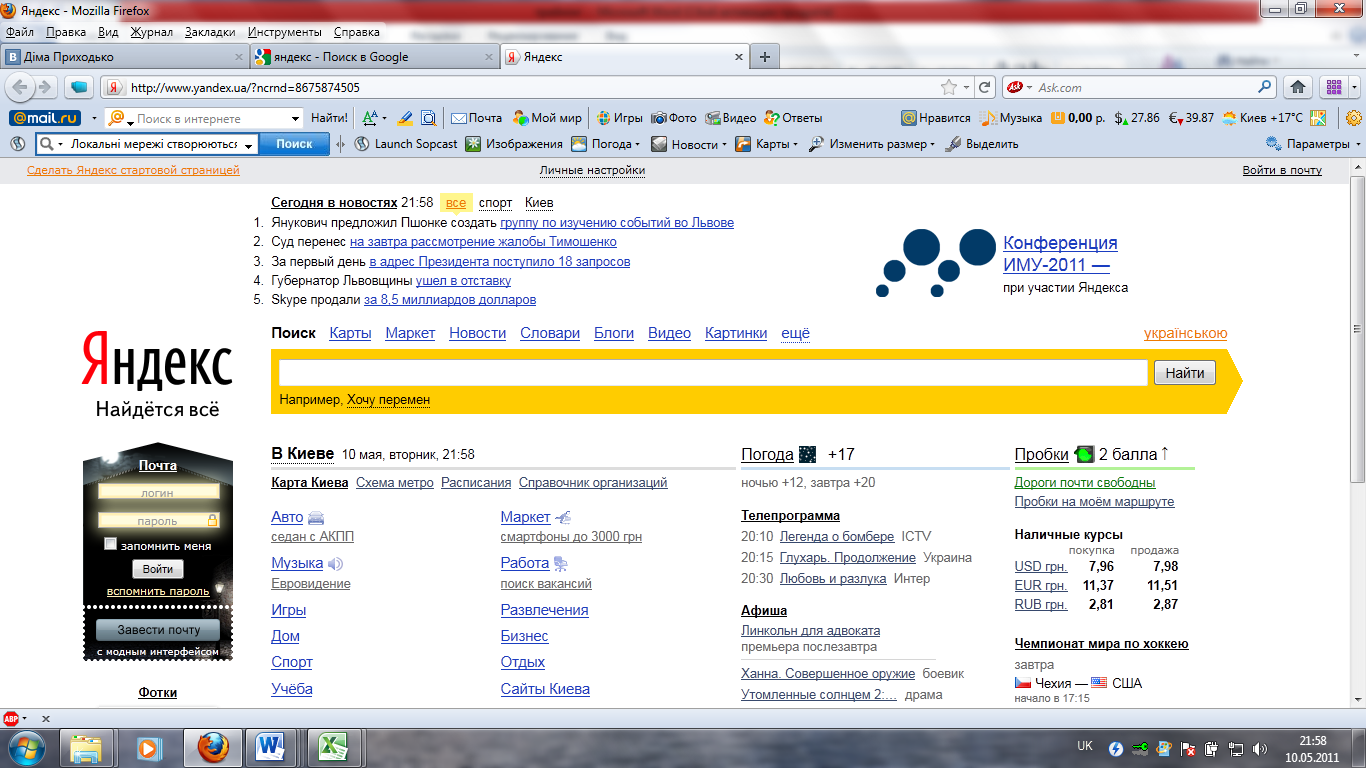Click the Завести почту button
Screen dimensions: 1366x768
[x=158, y=630]
